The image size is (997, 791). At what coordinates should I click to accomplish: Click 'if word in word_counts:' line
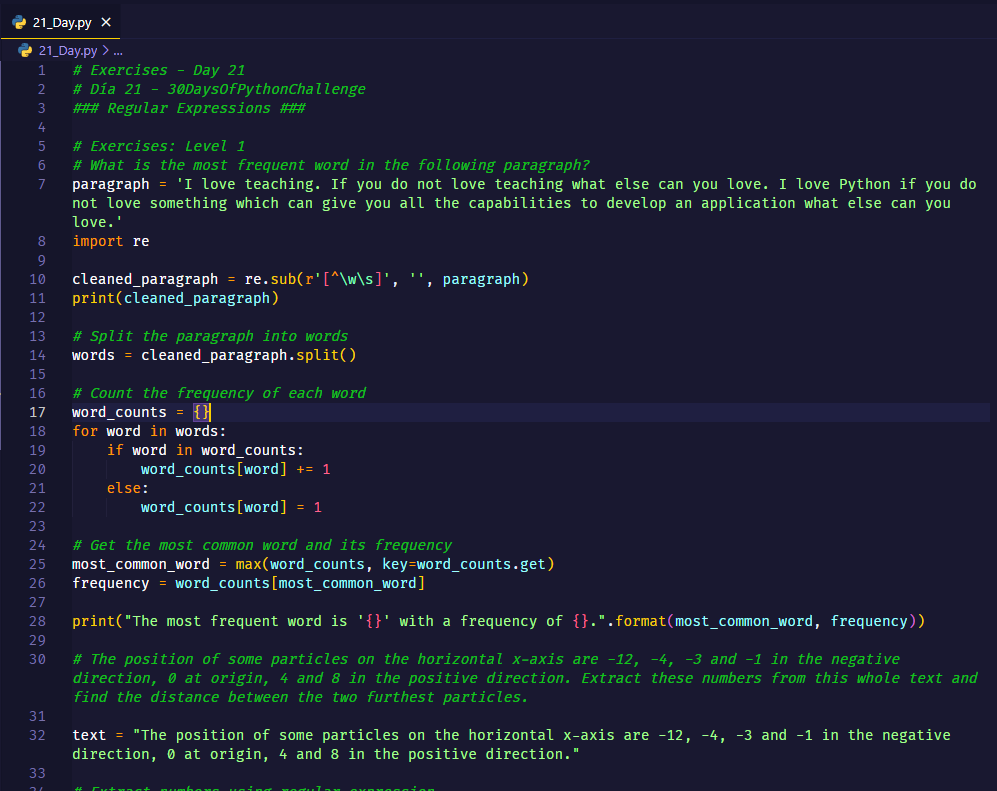click(205, 450)
